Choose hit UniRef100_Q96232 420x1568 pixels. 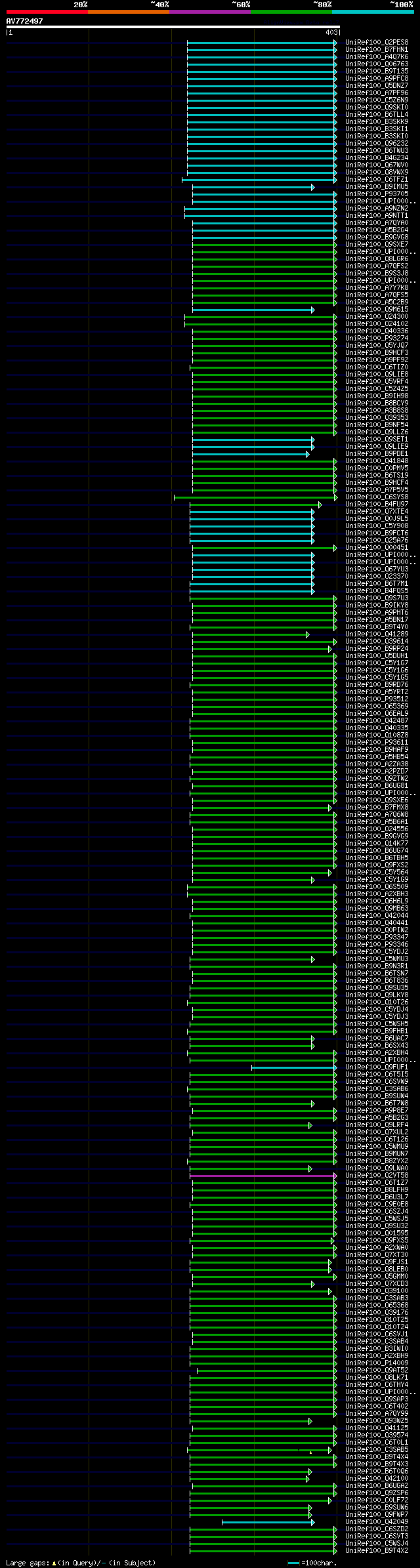pos(377,144)
